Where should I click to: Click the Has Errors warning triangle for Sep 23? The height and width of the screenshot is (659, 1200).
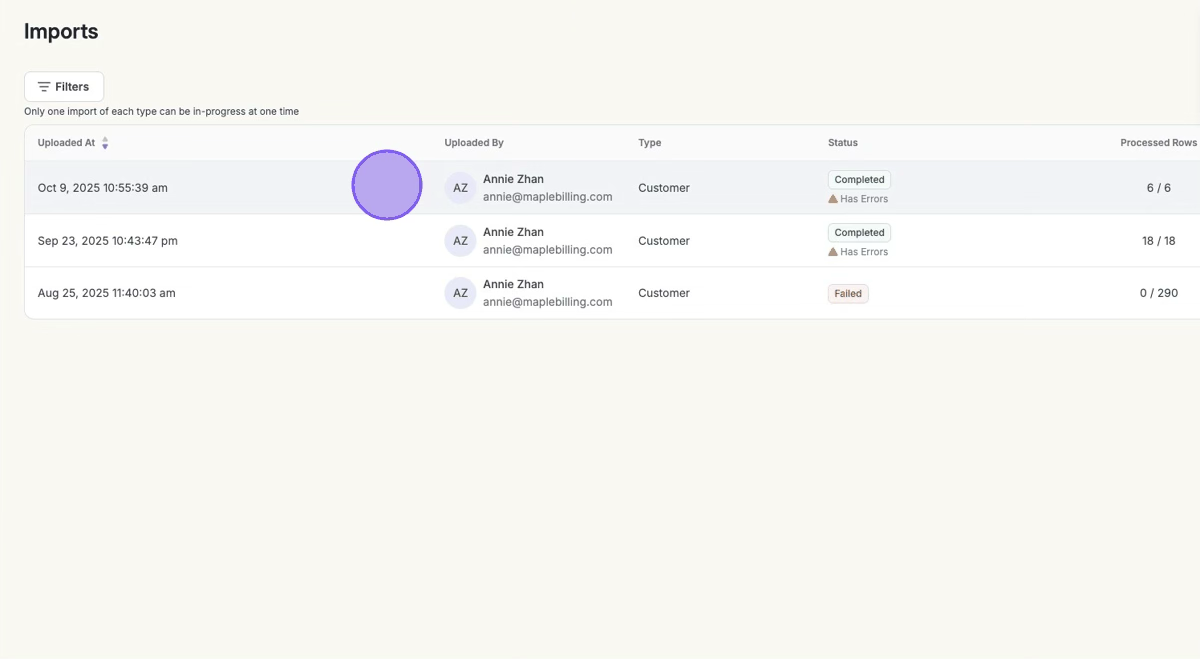click(833, 252)
